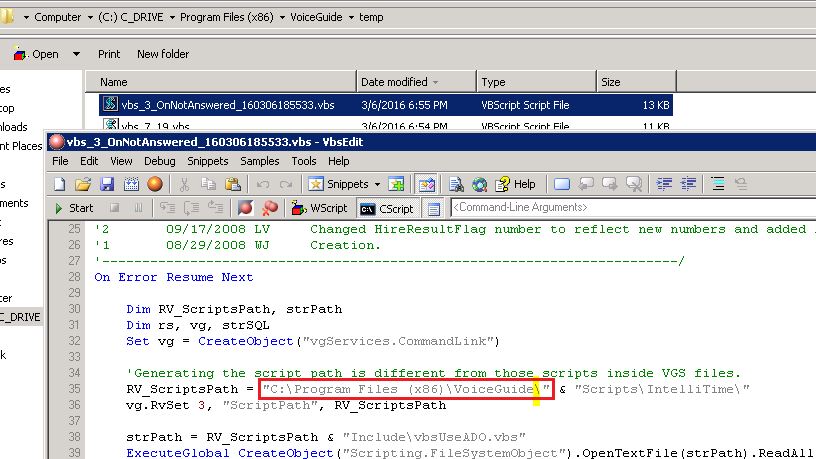
Task: Click "On Error Resume Next" code line
Action: [174, 277]
